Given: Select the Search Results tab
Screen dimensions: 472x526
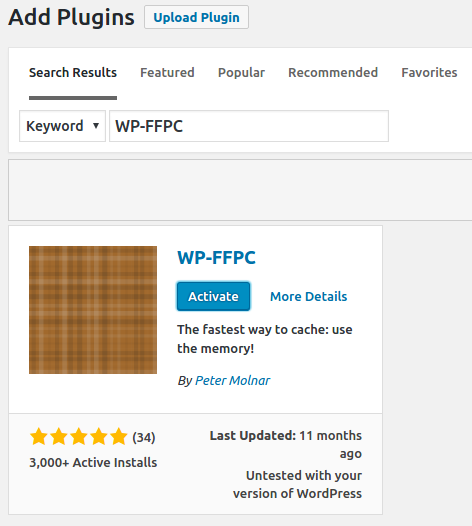Looking at the screenshot, I should click(x=73, y=72).
